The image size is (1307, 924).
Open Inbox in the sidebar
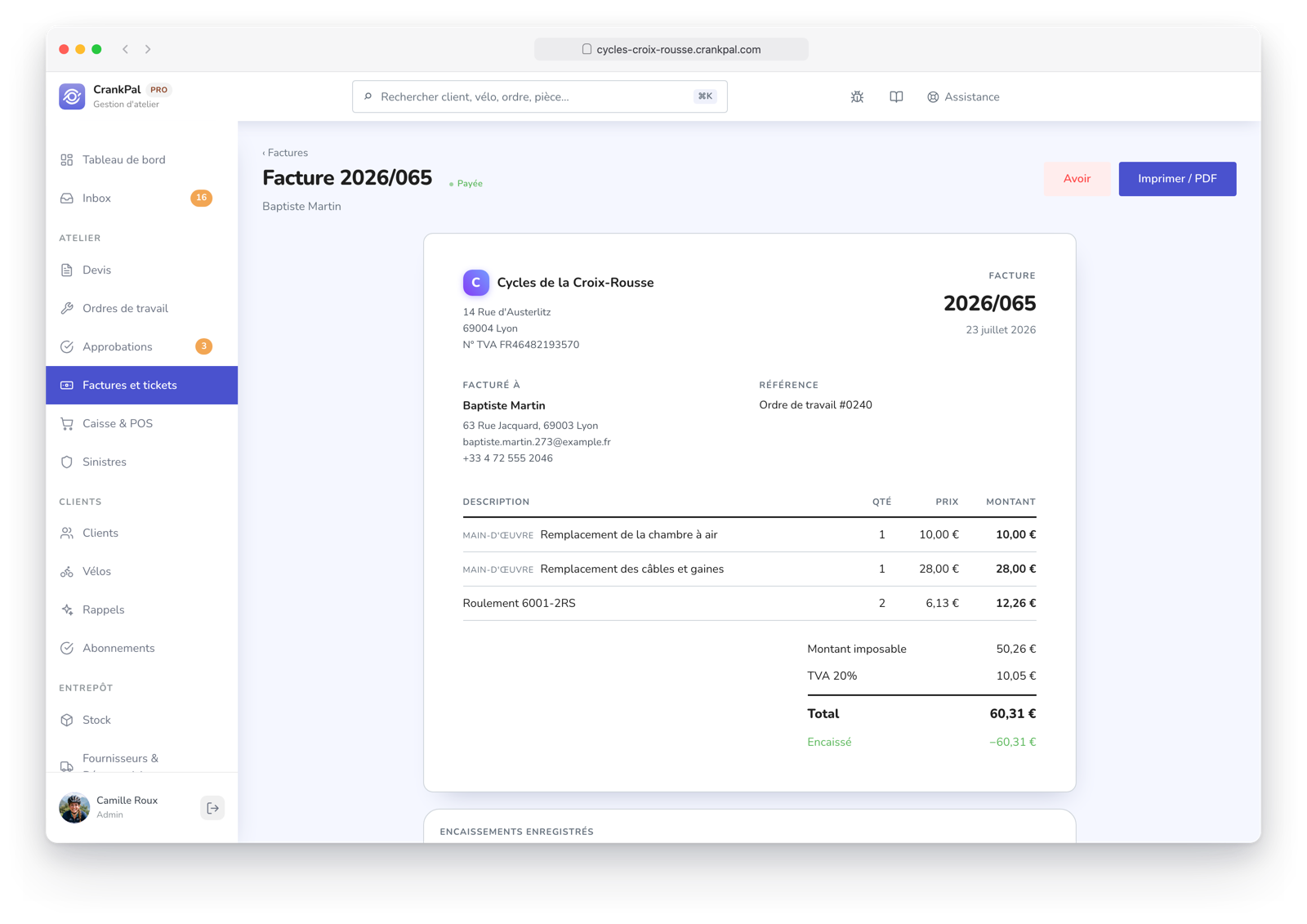coord(141,198)
